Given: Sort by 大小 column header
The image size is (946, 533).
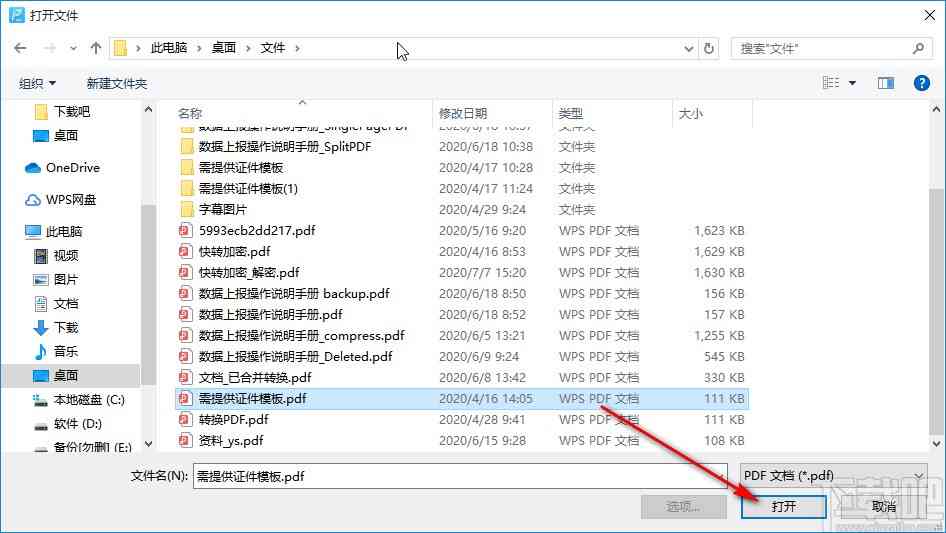Looking at the screenshot, I should [690, 113].
